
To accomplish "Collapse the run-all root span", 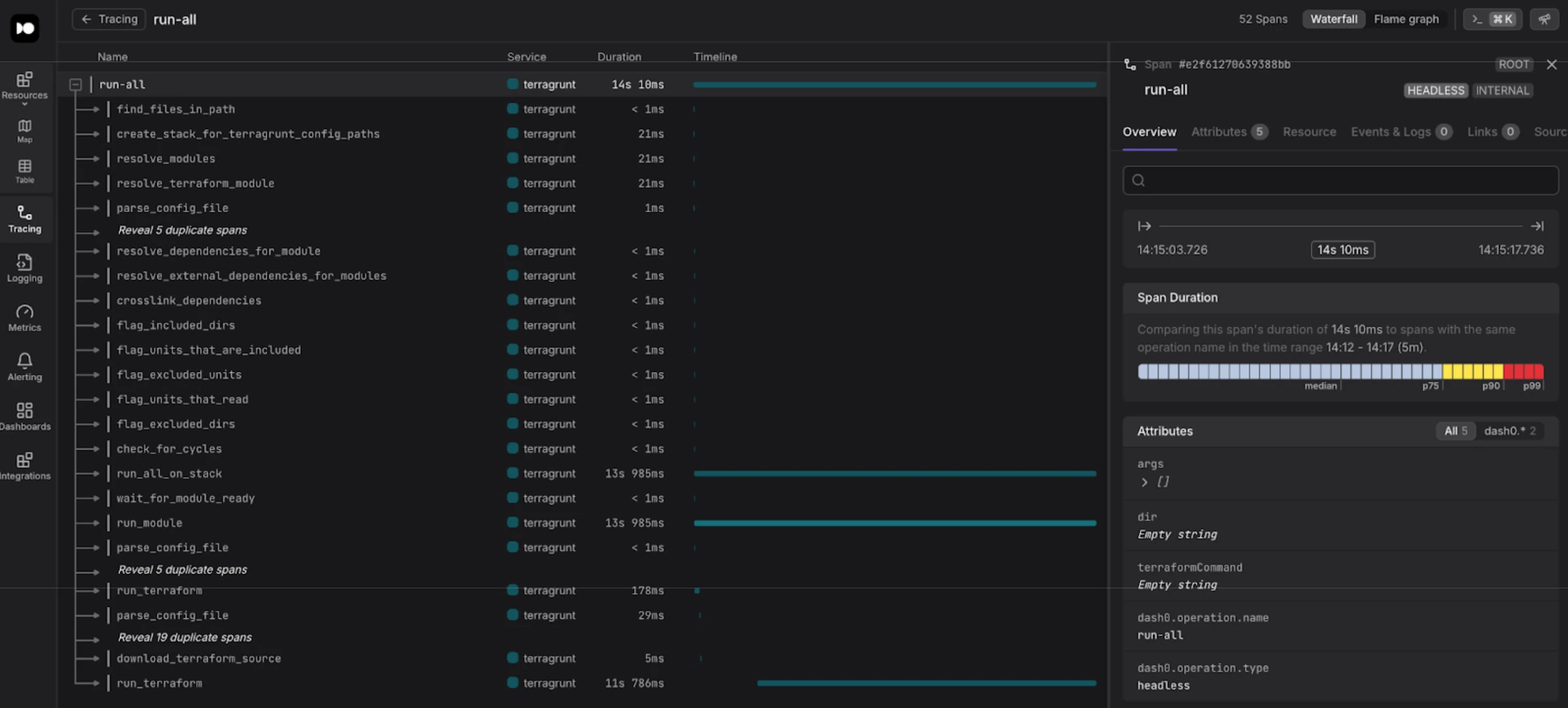I will pos(75,84).
